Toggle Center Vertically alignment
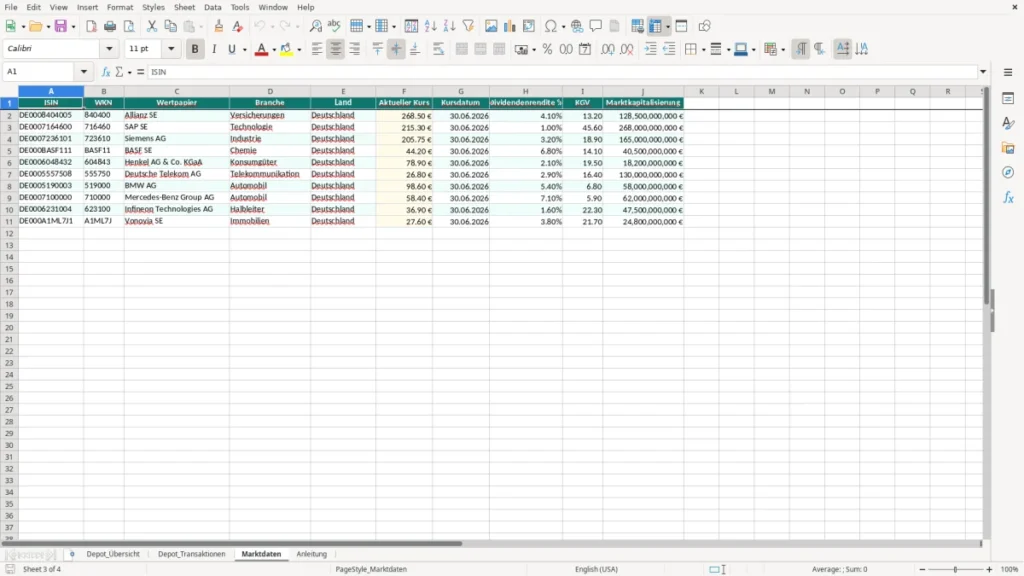1024x576 pixels. [396, 49]
